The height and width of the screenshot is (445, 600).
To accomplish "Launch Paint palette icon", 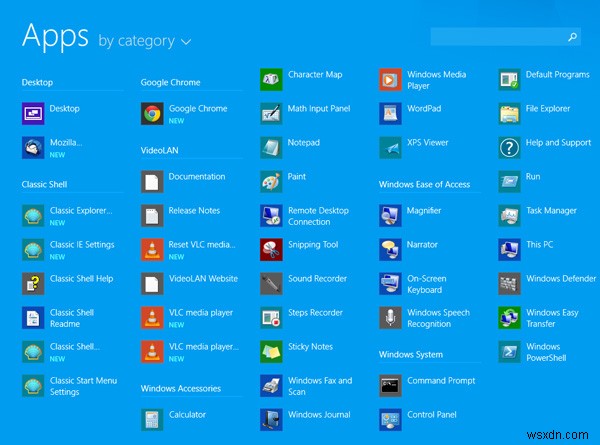I will point(271,182).
